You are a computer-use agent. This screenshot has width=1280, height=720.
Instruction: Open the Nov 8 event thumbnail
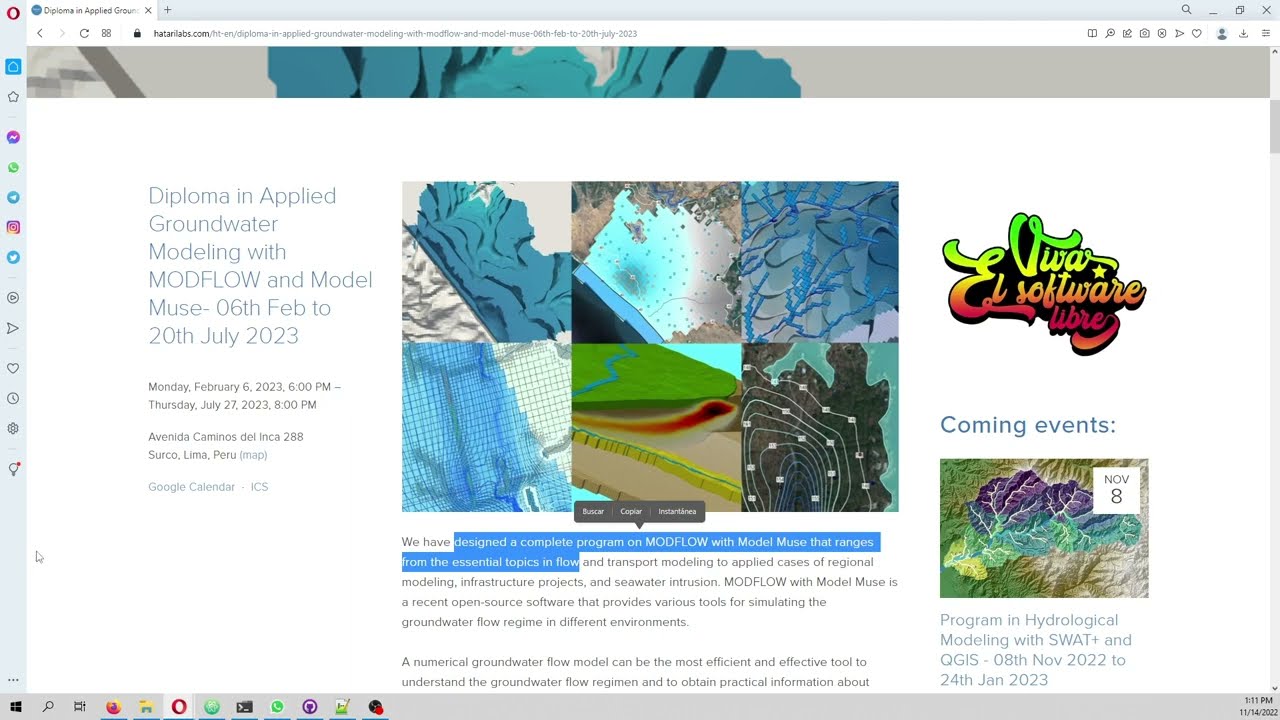tap(1044, 528)
